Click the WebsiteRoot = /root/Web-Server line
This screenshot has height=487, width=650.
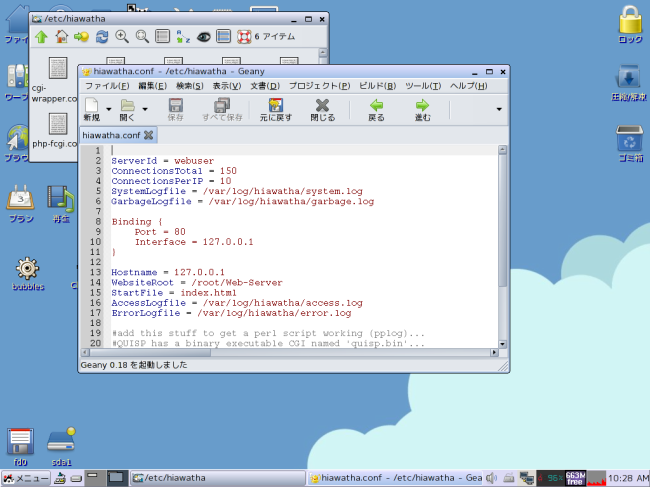click(x=196, y=283)
